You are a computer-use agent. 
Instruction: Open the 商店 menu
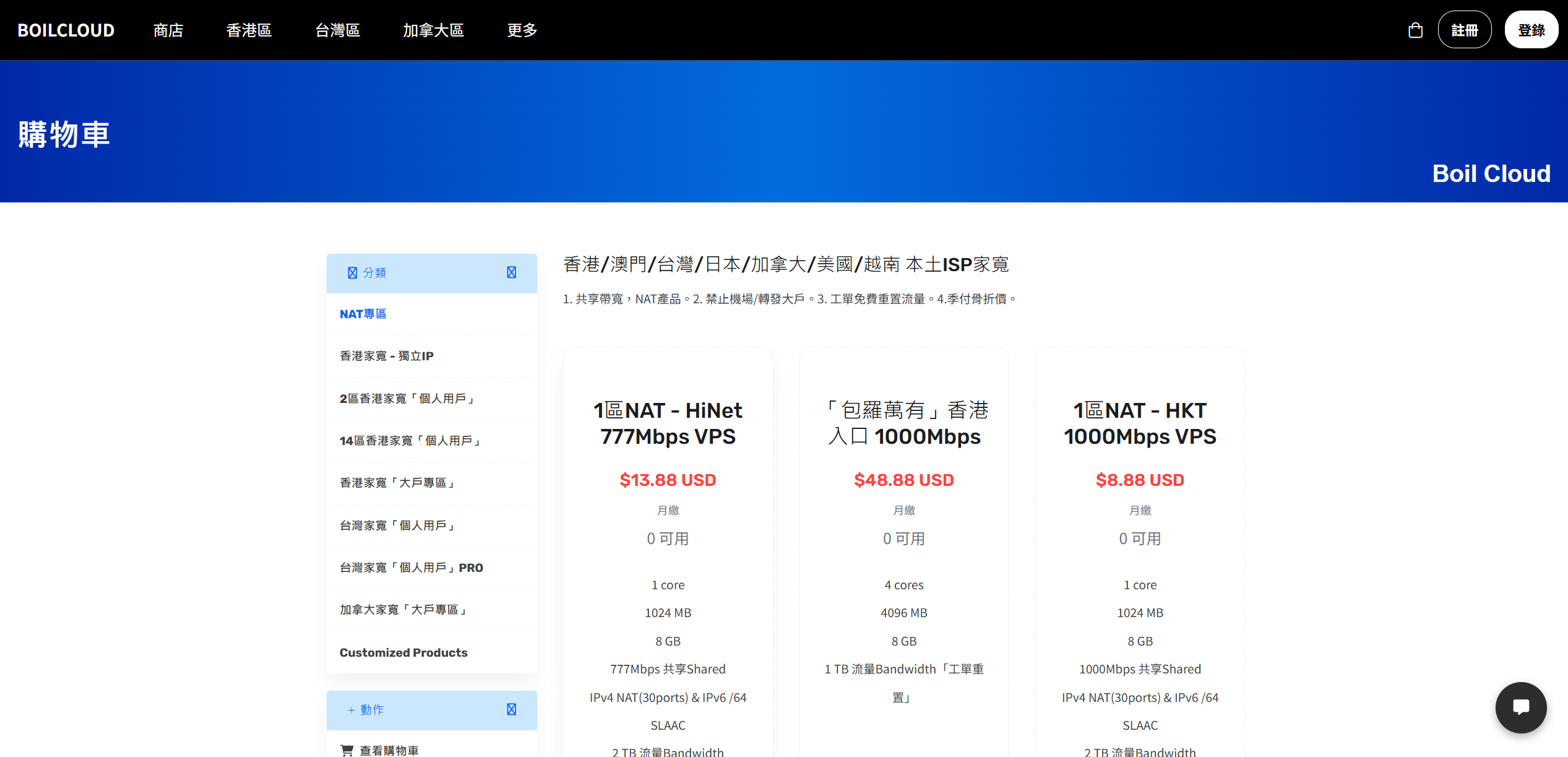(168, 30)
